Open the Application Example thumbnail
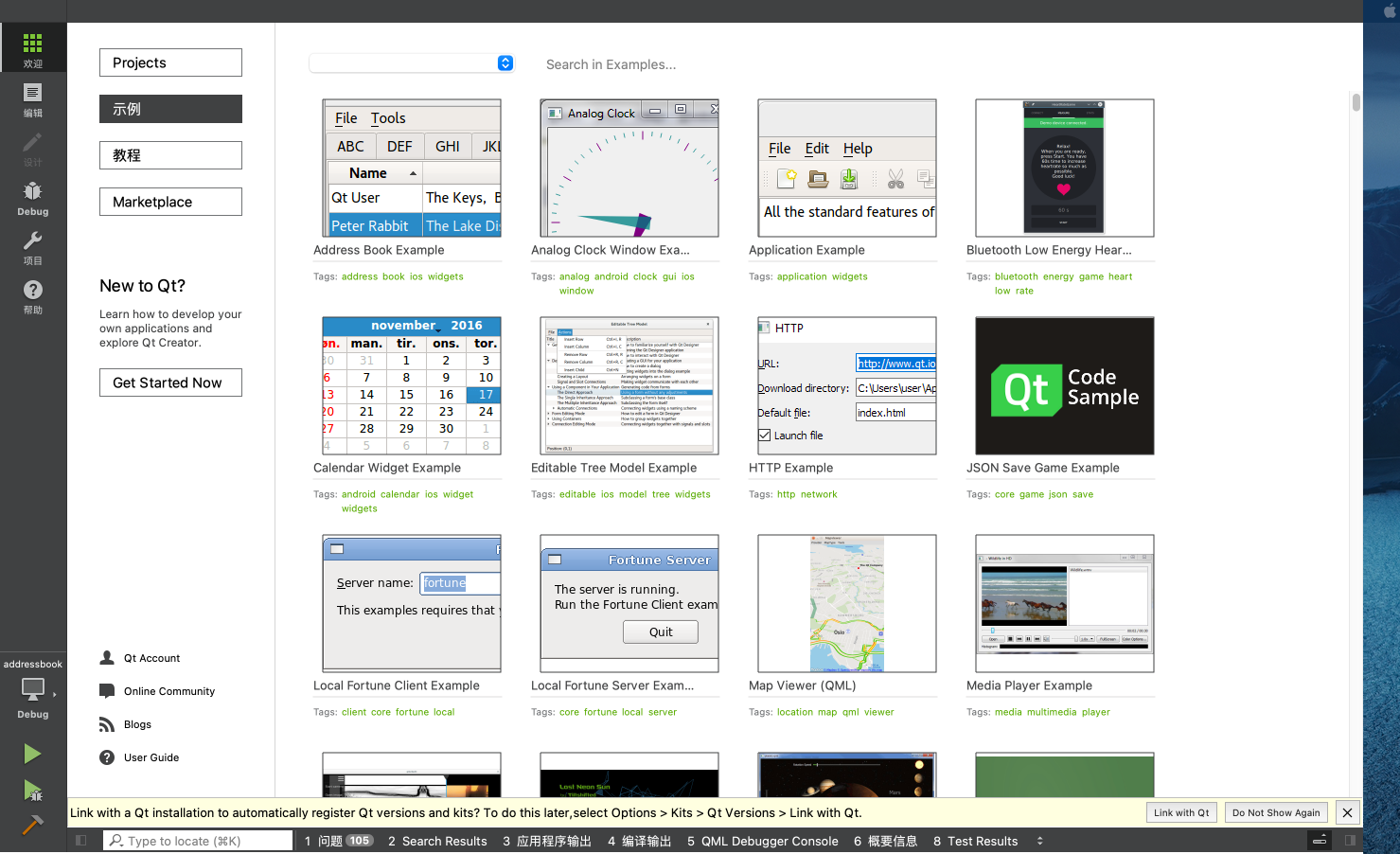Viewport: 1400px width, 854px height. pyautogui.click(x=847, y=169)
